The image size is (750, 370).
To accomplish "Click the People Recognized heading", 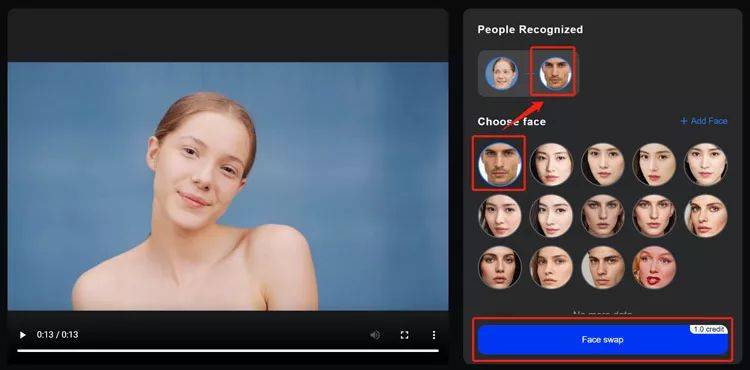I will [530, 30].
